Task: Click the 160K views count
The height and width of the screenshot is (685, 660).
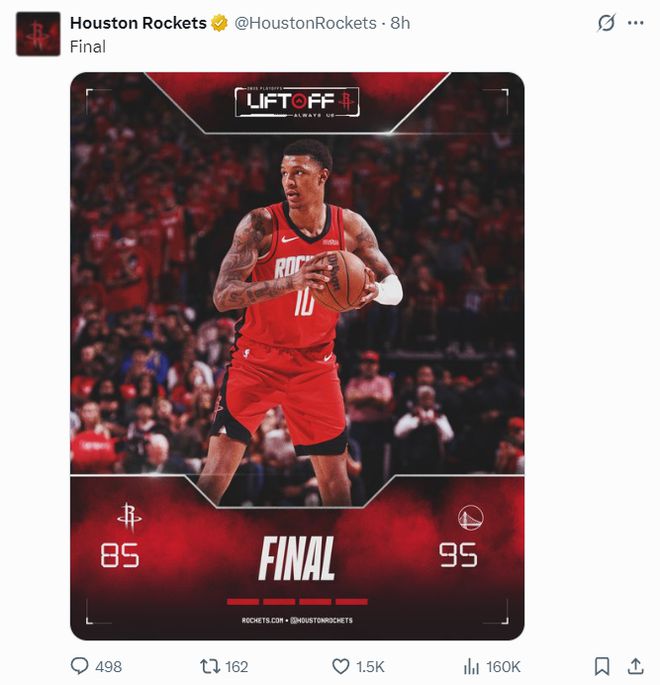Action: 503,667
